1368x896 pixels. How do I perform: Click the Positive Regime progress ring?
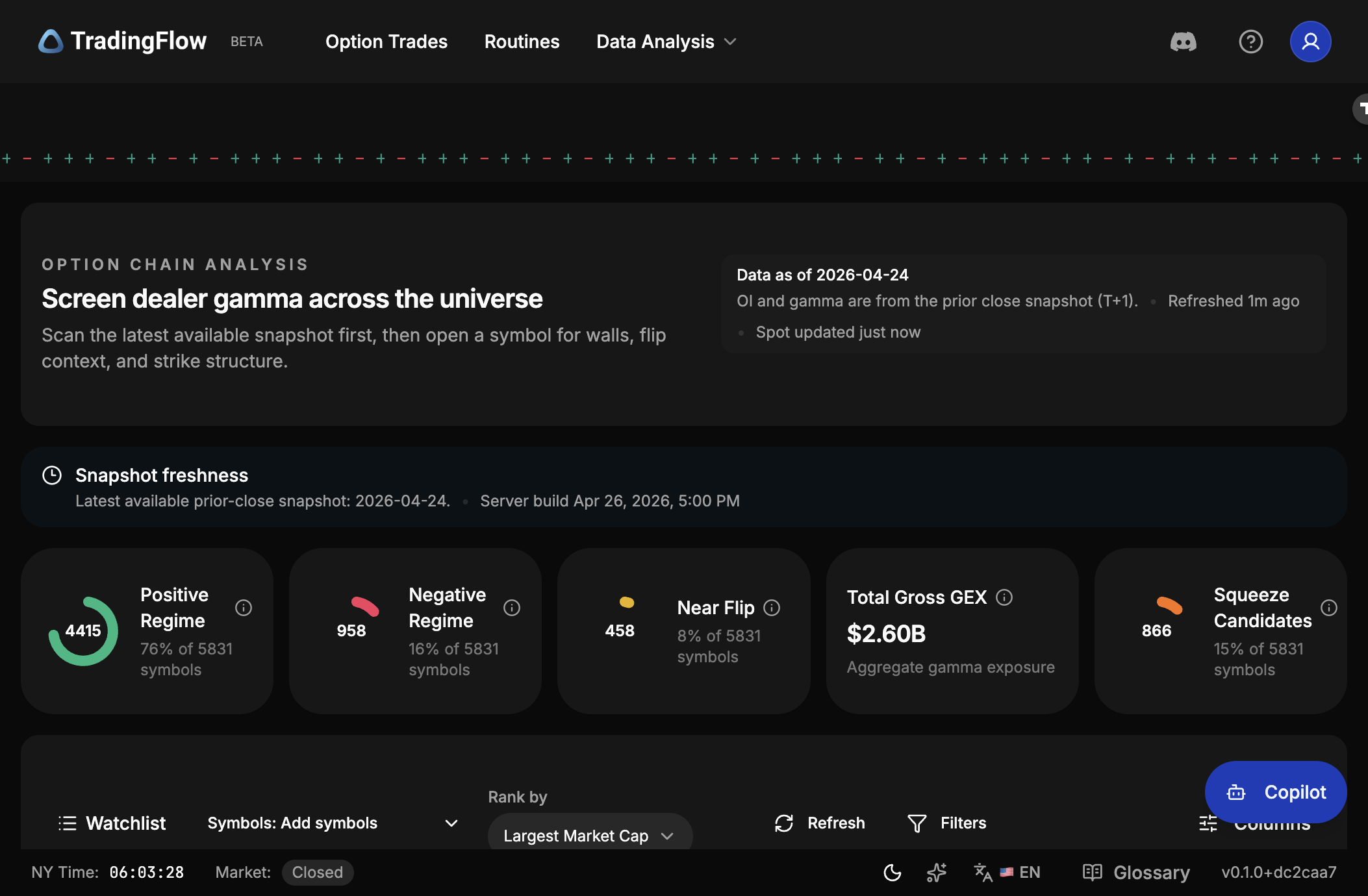point(84,630)
